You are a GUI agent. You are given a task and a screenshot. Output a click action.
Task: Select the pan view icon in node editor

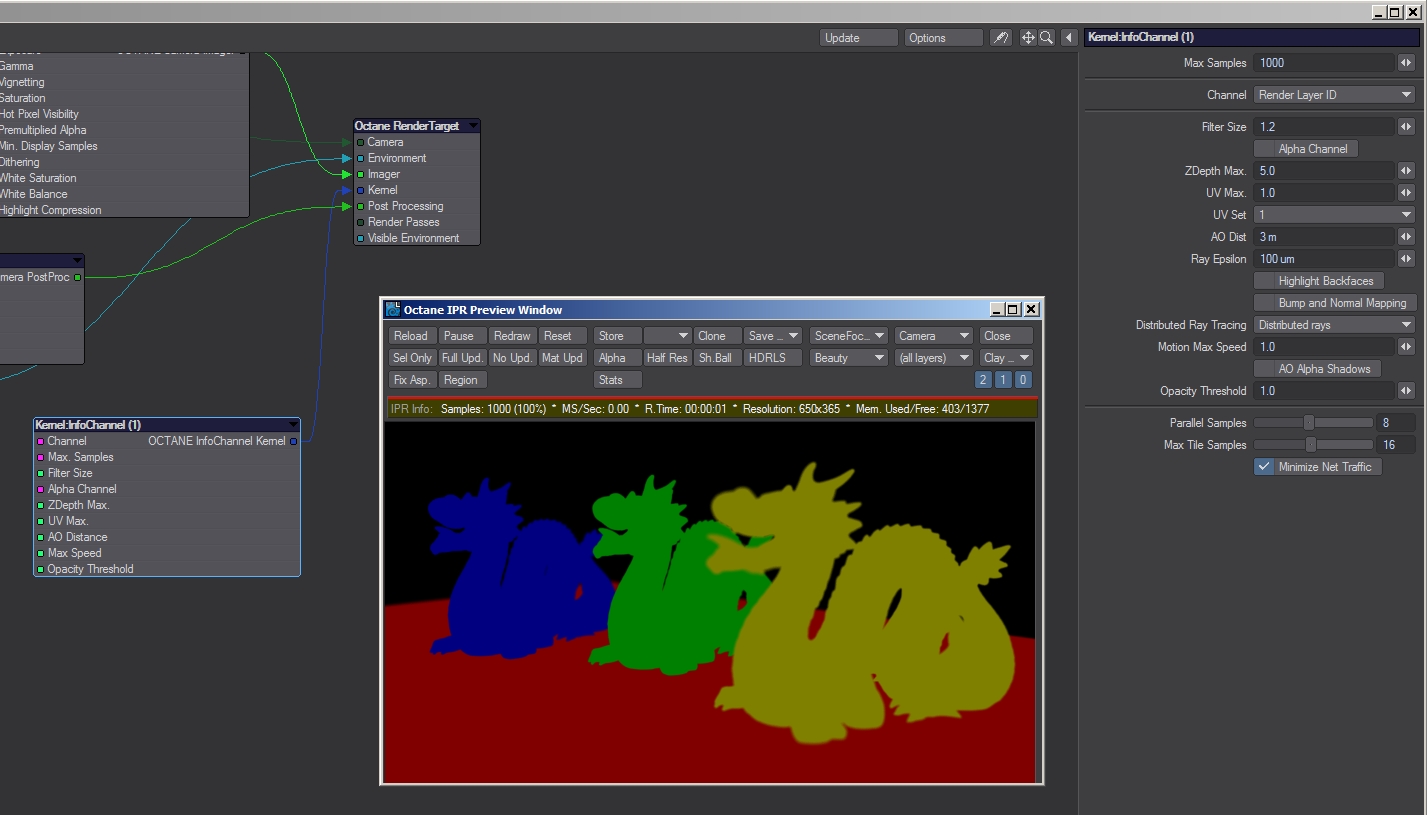coord(1027,38)
